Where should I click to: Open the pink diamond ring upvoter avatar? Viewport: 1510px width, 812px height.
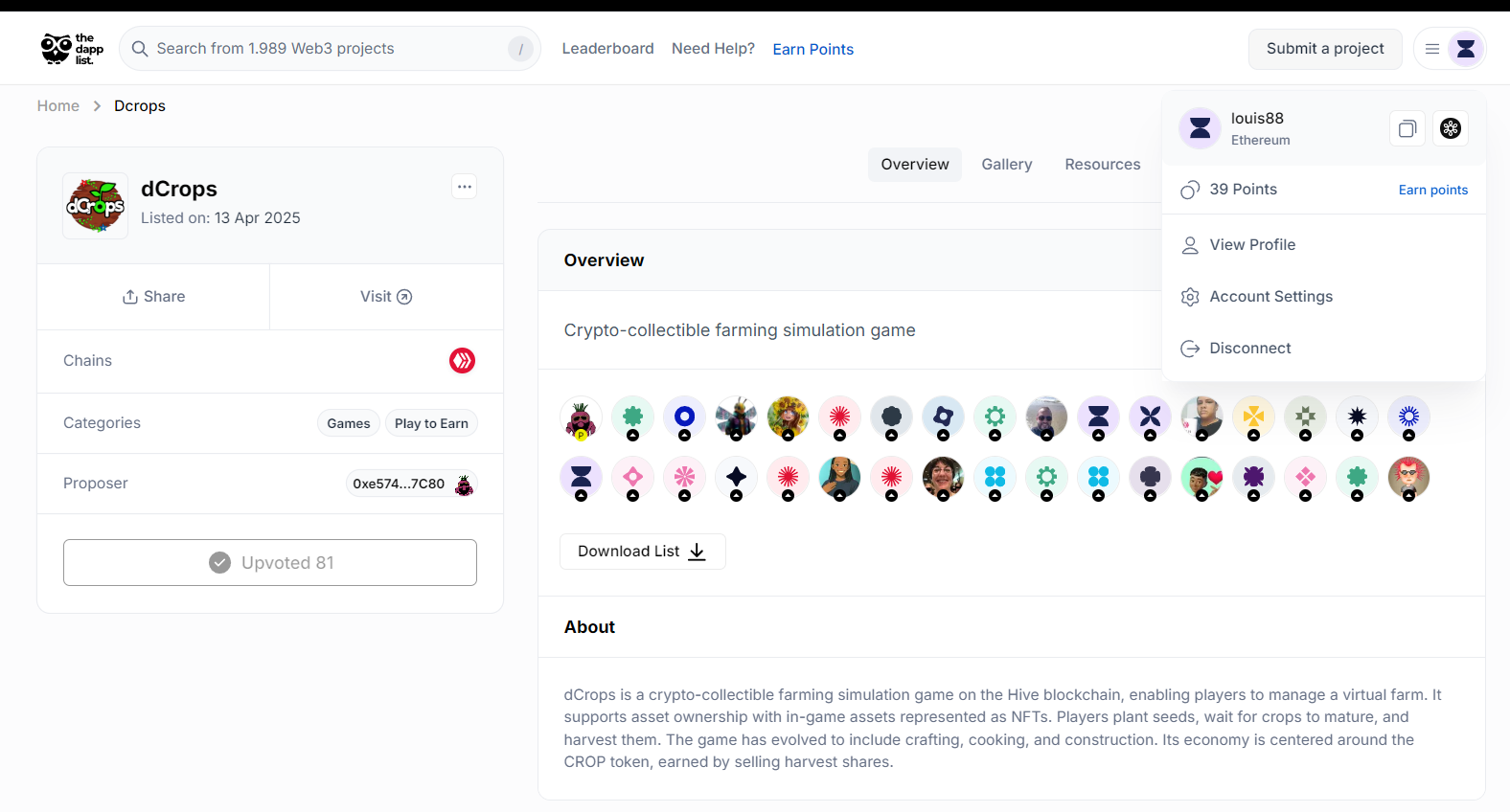632,479
